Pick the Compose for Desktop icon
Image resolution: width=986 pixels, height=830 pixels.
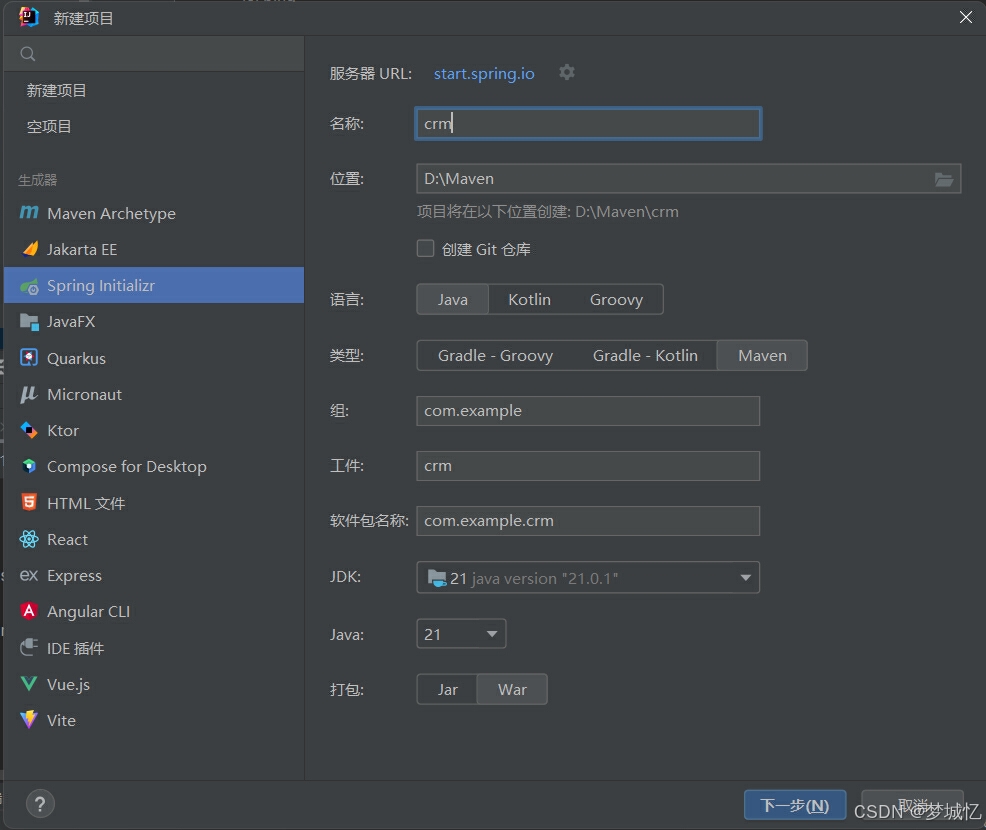pyautogui.click(x=29, y=466)
